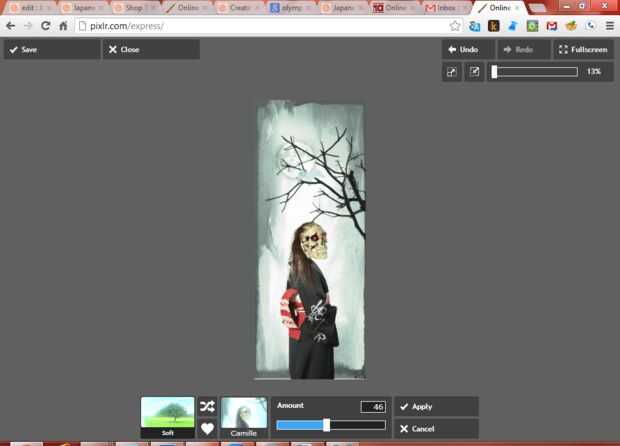Viewport: 620px width, 446px height.
Task: Click the Amount value field showing 46
Action: 373,406
